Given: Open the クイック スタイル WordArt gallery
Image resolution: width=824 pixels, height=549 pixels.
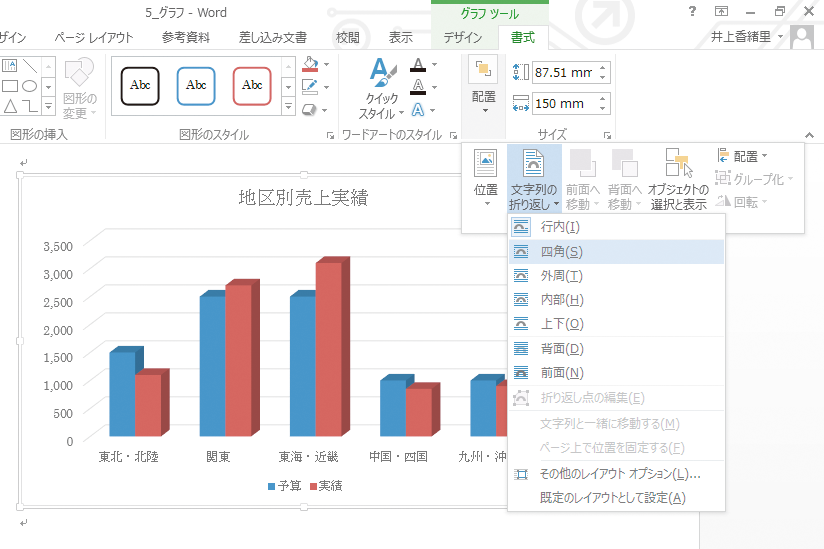Looking at the screenshot, I should [x=382, y=89].
